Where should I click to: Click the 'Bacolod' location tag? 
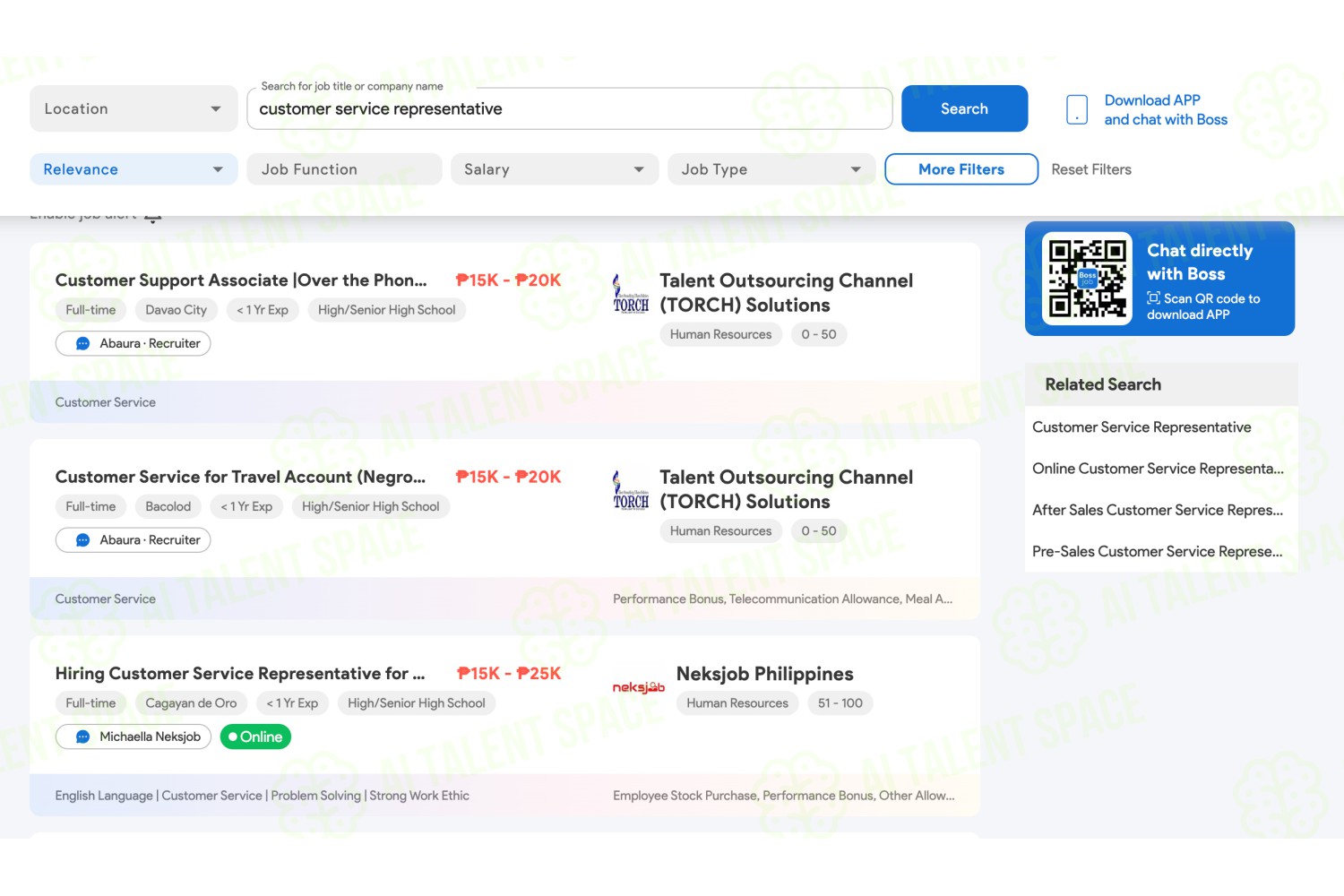(x=168, y=506)
